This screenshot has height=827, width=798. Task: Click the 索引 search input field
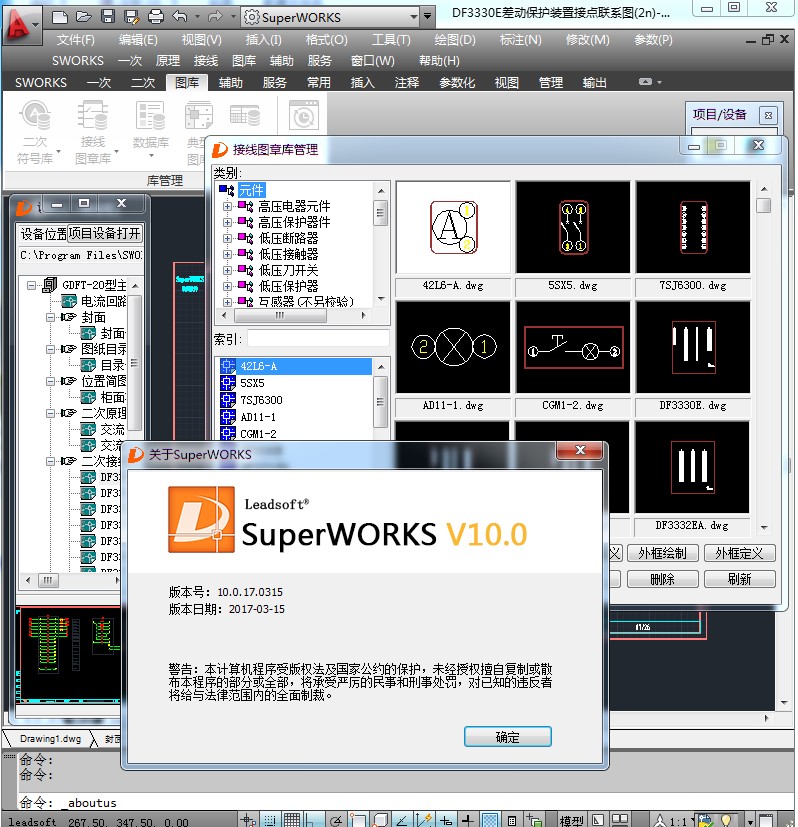click(x=318, y=338)
